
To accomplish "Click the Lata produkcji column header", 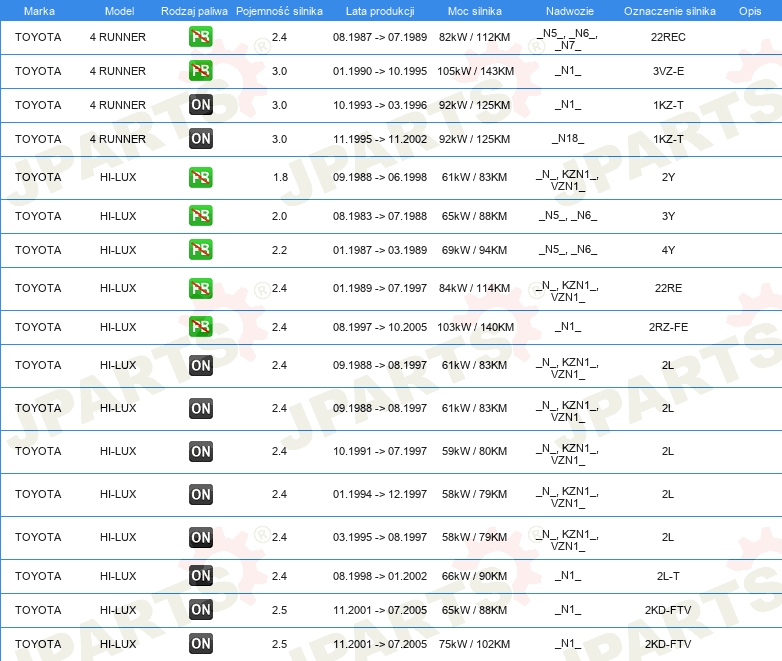I will [379, 10].
